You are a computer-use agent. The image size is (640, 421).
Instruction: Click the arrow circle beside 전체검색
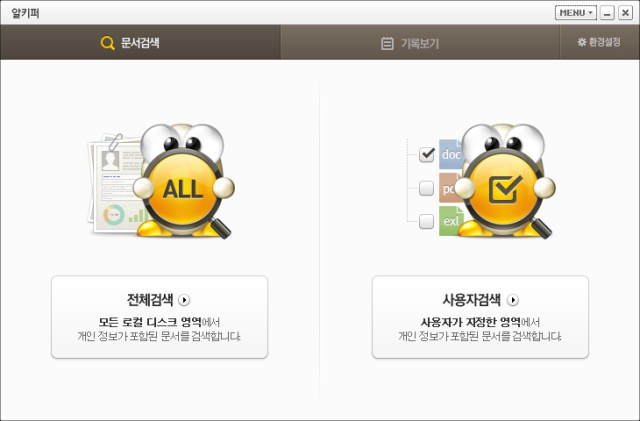click(x=184, y=300)
